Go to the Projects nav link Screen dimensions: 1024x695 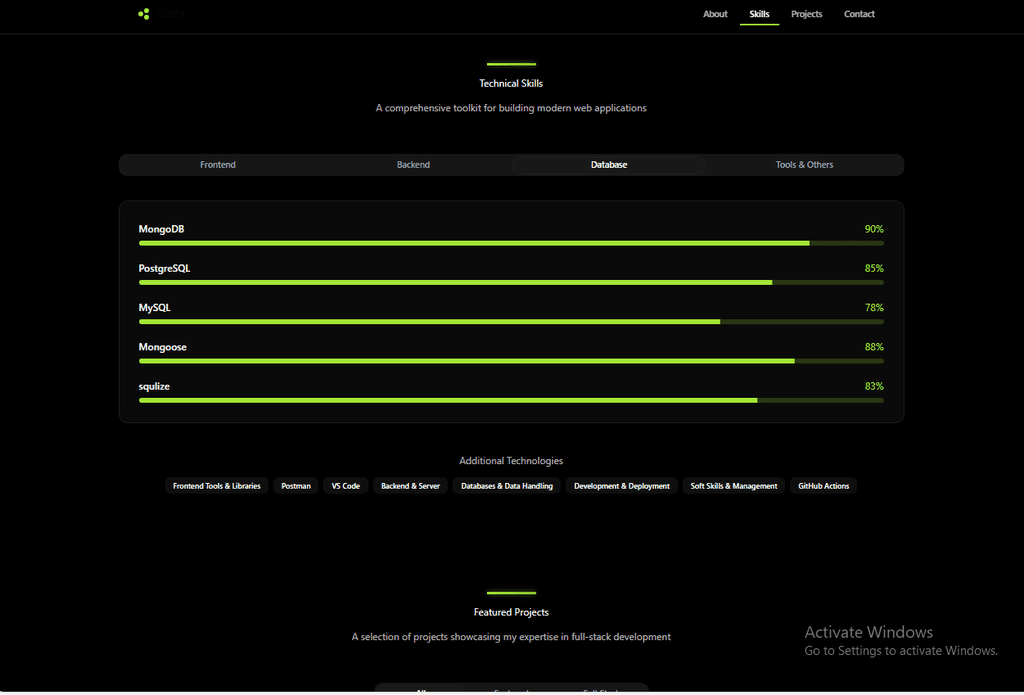806,14
